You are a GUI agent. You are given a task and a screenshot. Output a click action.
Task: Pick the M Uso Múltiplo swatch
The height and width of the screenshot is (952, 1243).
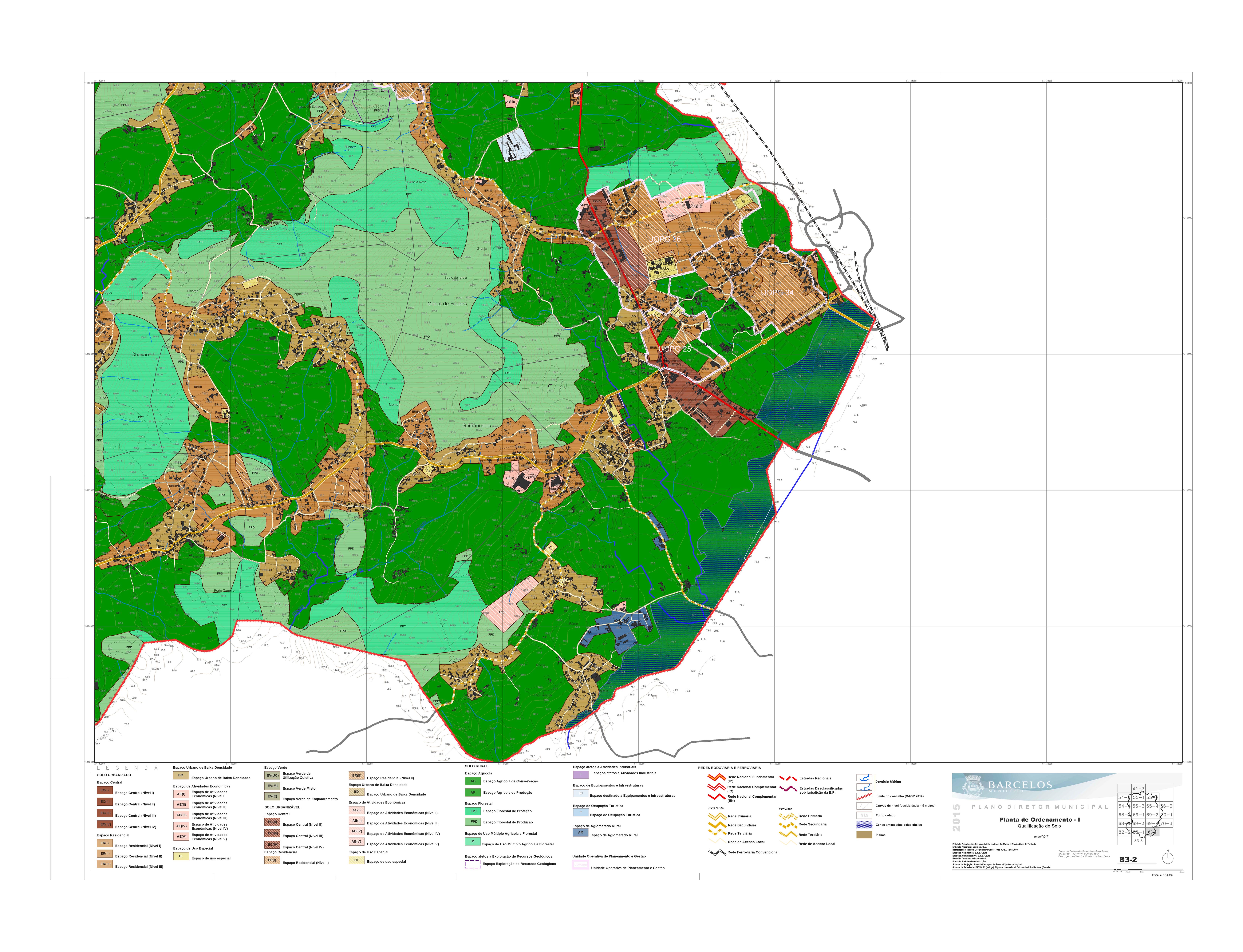click(473, 842)
